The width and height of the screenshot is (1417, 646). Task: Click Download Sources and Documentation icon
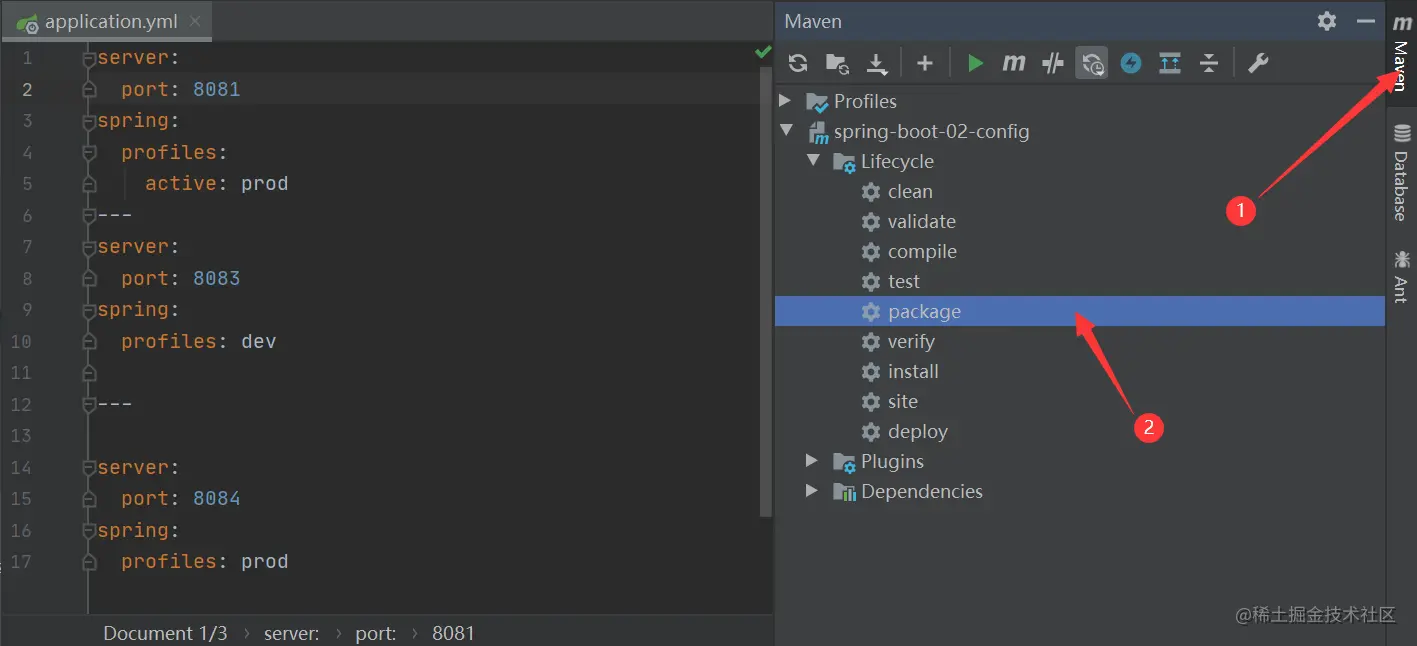pos(877,64)
